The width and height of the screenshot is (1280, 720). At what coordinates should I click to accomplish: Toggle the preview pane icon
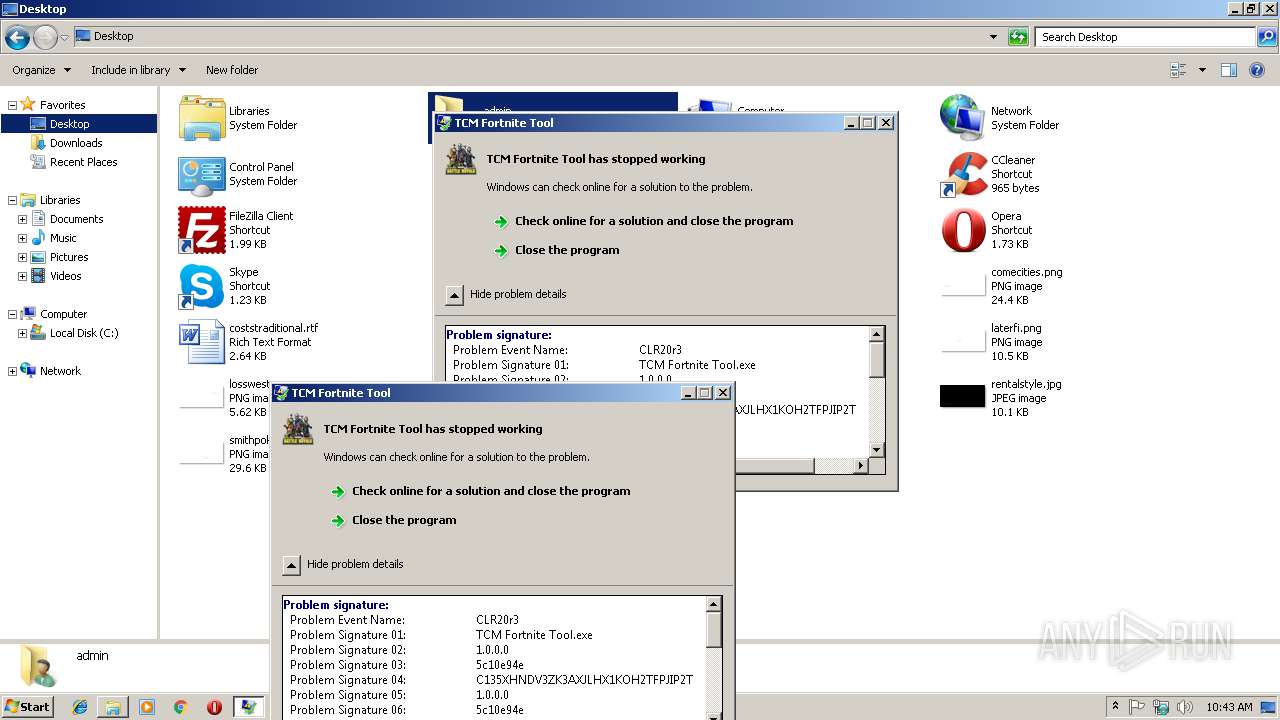(1229, 70)
